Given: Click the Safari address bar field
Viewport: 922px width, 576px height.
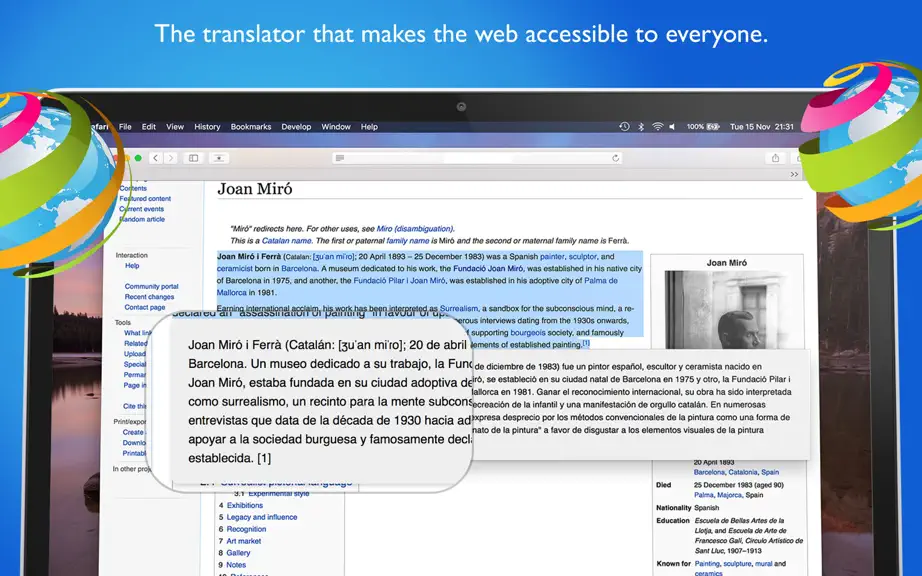Looking at the screenshot, I should pyautogui.click(x=477, y=158).
